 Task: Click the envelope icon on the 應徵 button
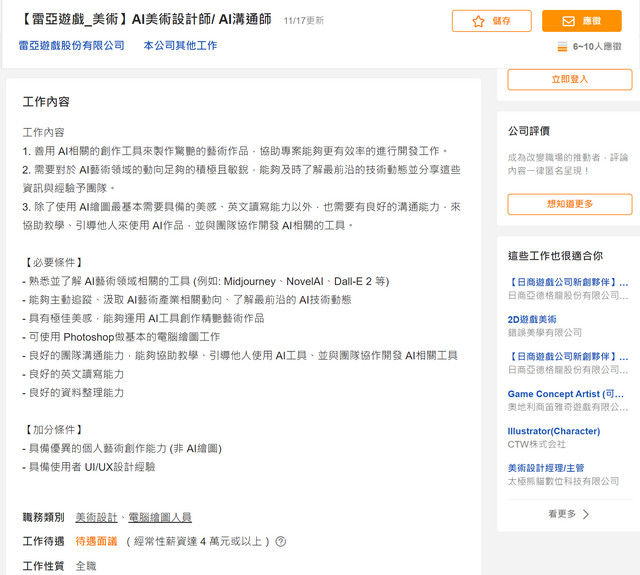pos(569,21)
